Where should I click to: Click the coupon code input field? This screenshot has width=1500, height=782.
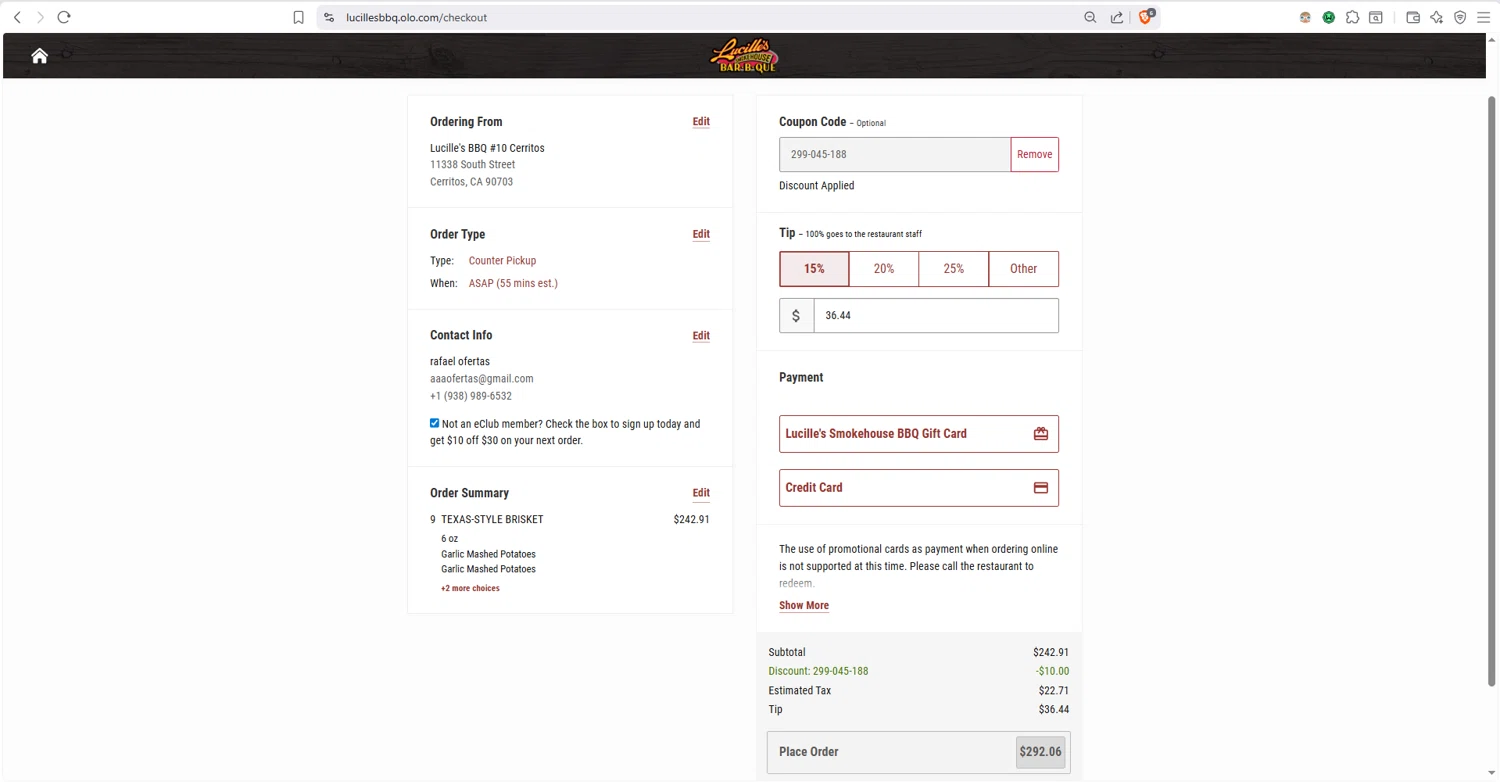click(x=895, y=155)
